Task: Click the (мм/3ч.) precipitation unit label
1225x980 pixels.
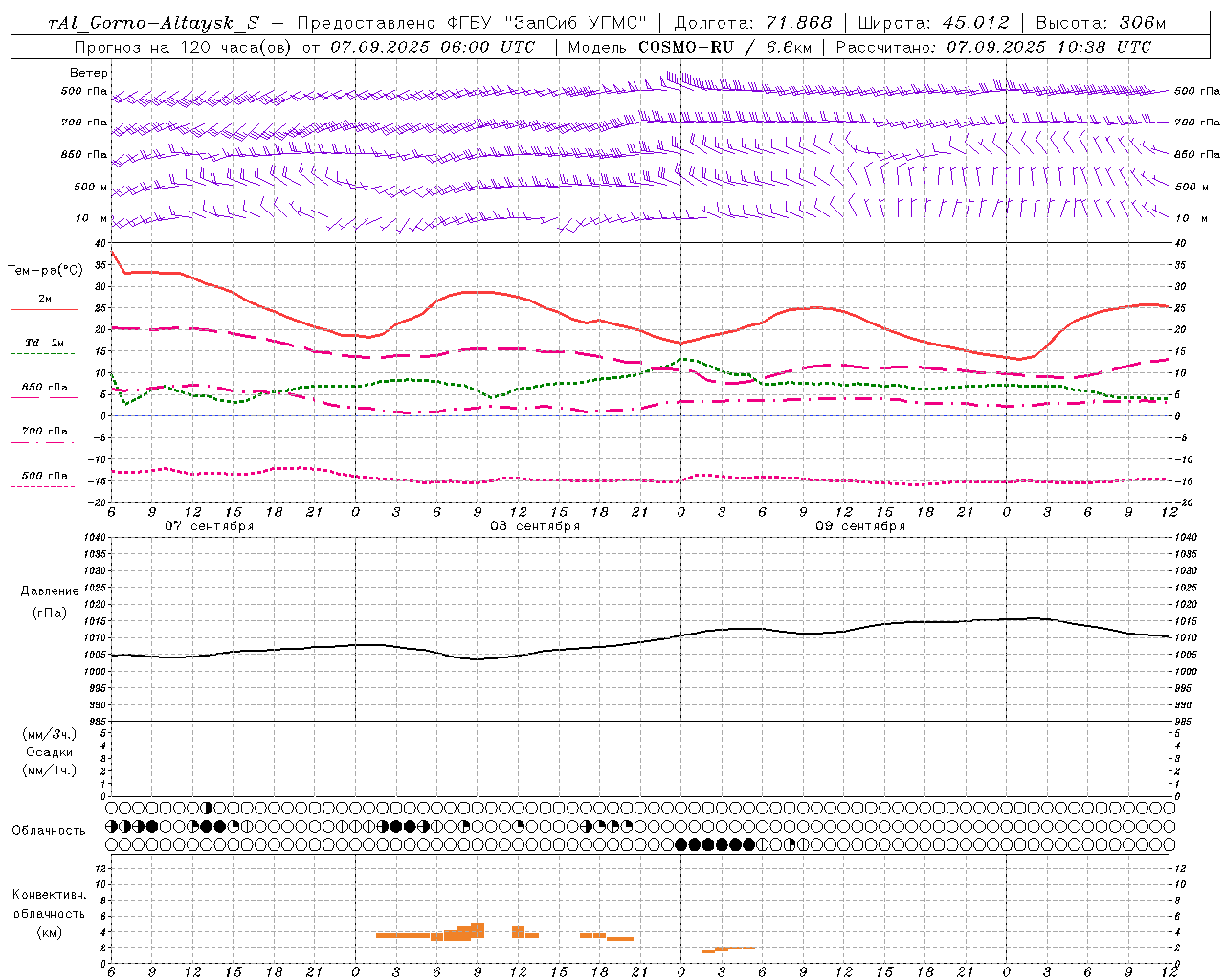Action: click(50, 734)
